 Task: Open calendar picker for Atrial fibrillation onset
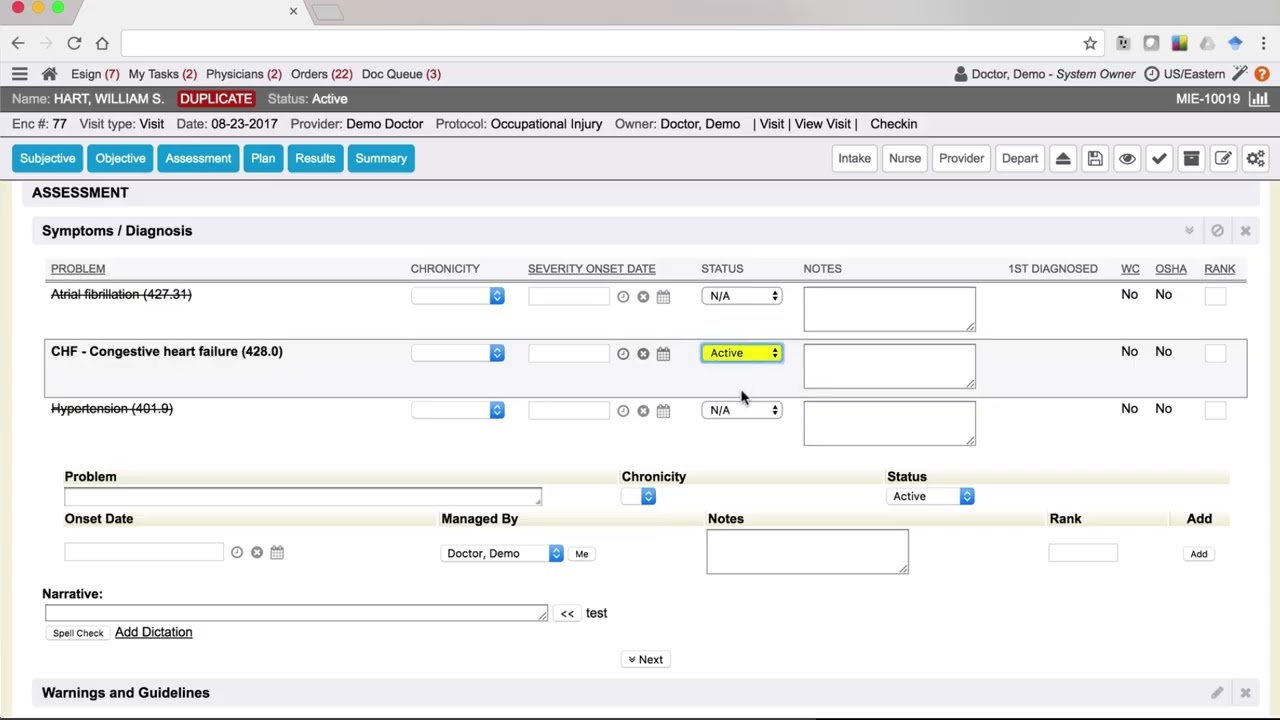coord(663,297)
